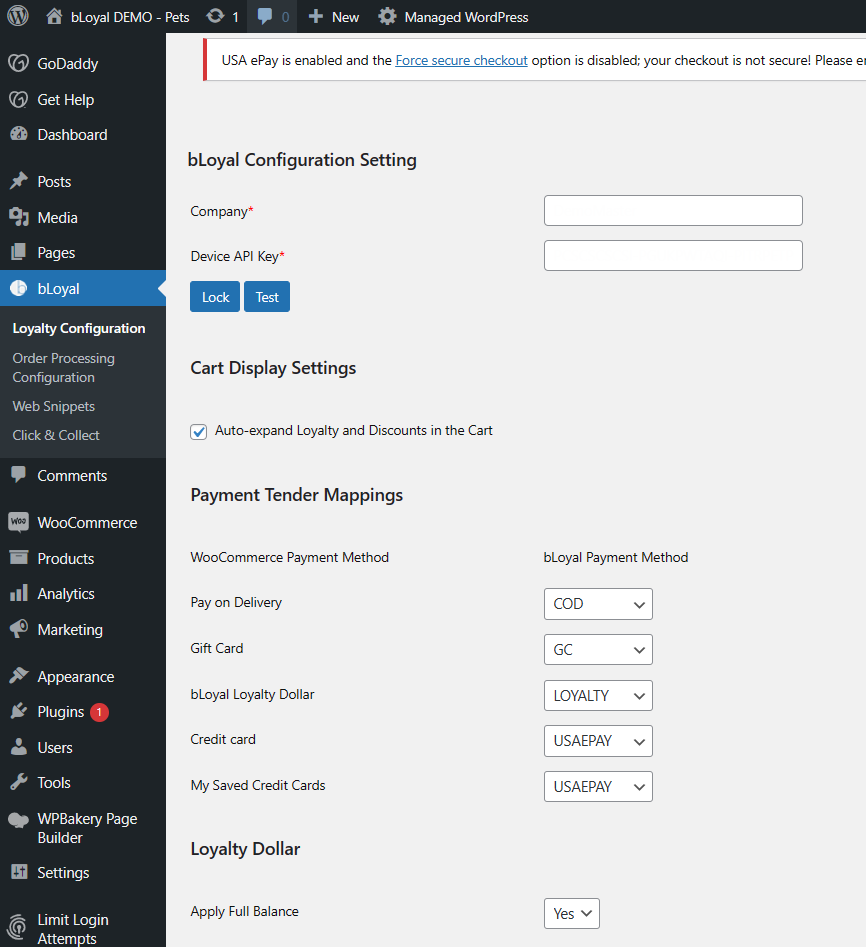
Task: Click the Media icon in sidebar
Action: (19, 217)
